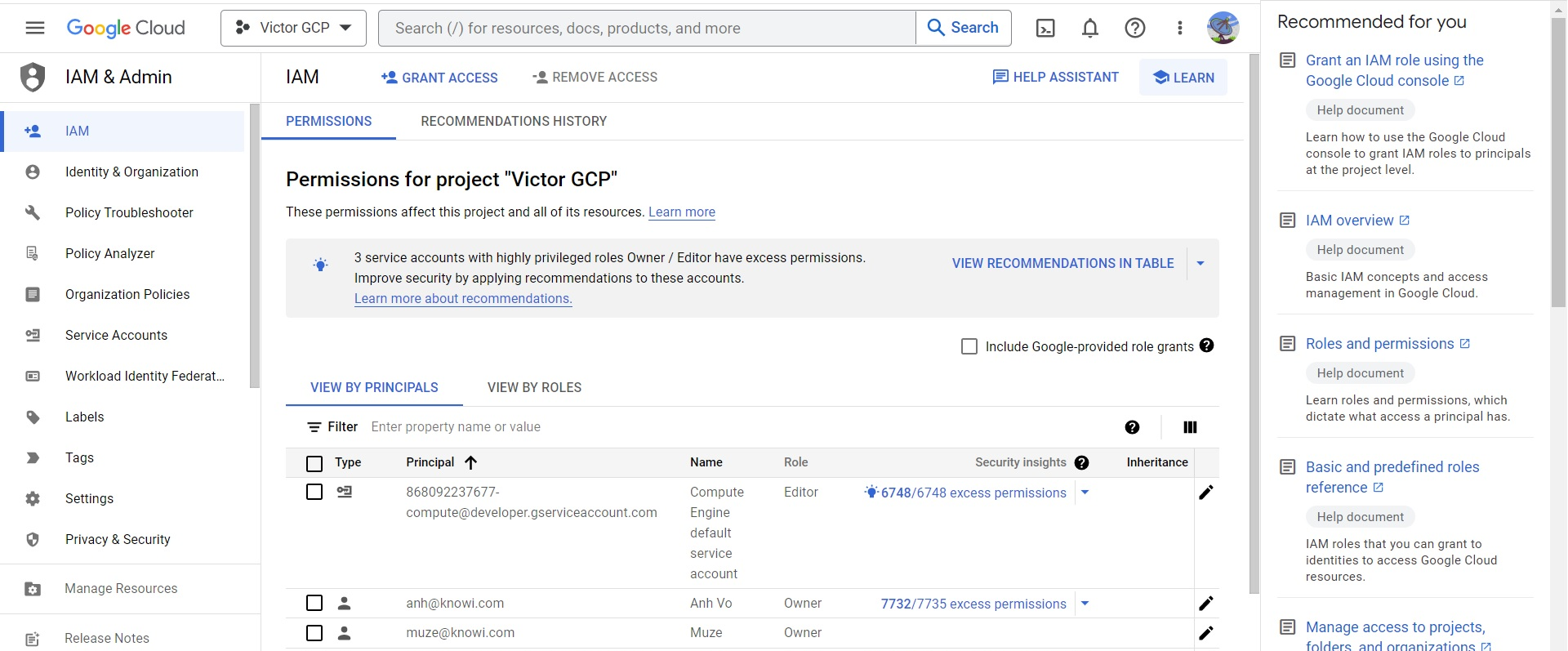Viewport: 1568px width, 651px height.
Task: Click the Remove Access button
Action: click(x=595, y=77)
